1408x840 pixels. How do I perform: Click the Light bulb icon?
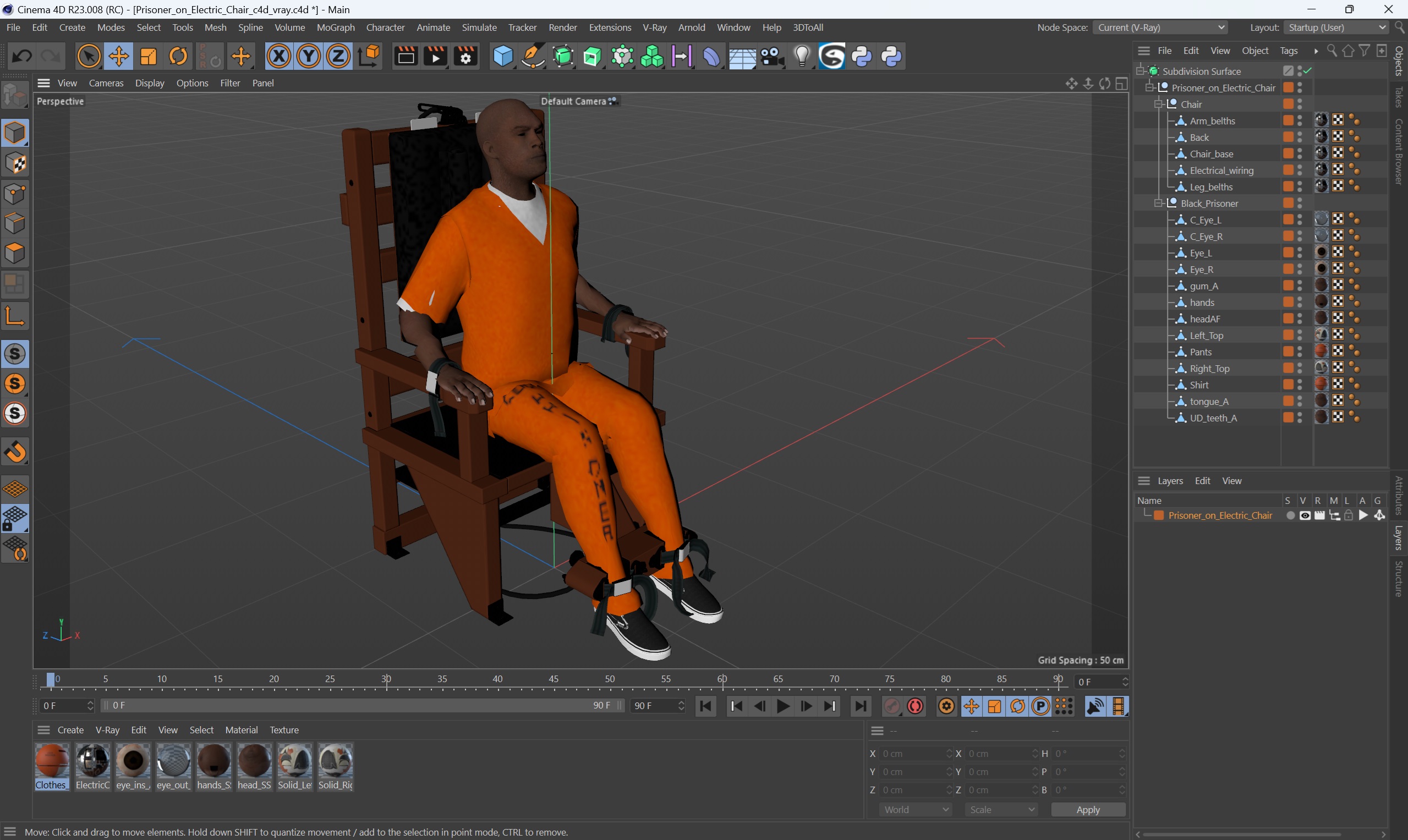point(802,56)
